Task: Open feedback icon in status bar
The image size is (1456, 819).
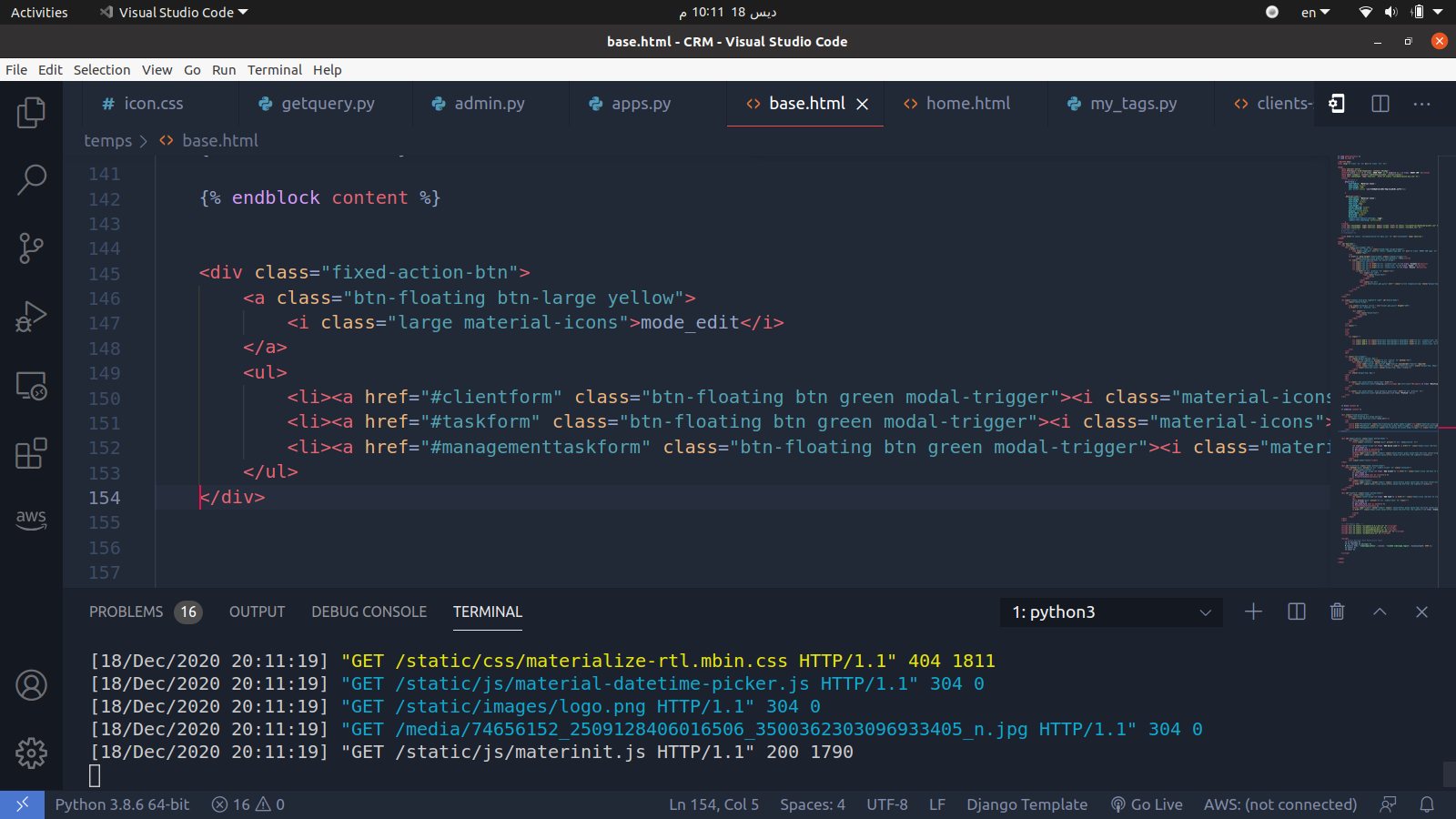Action: click(x=1388, y=804)
